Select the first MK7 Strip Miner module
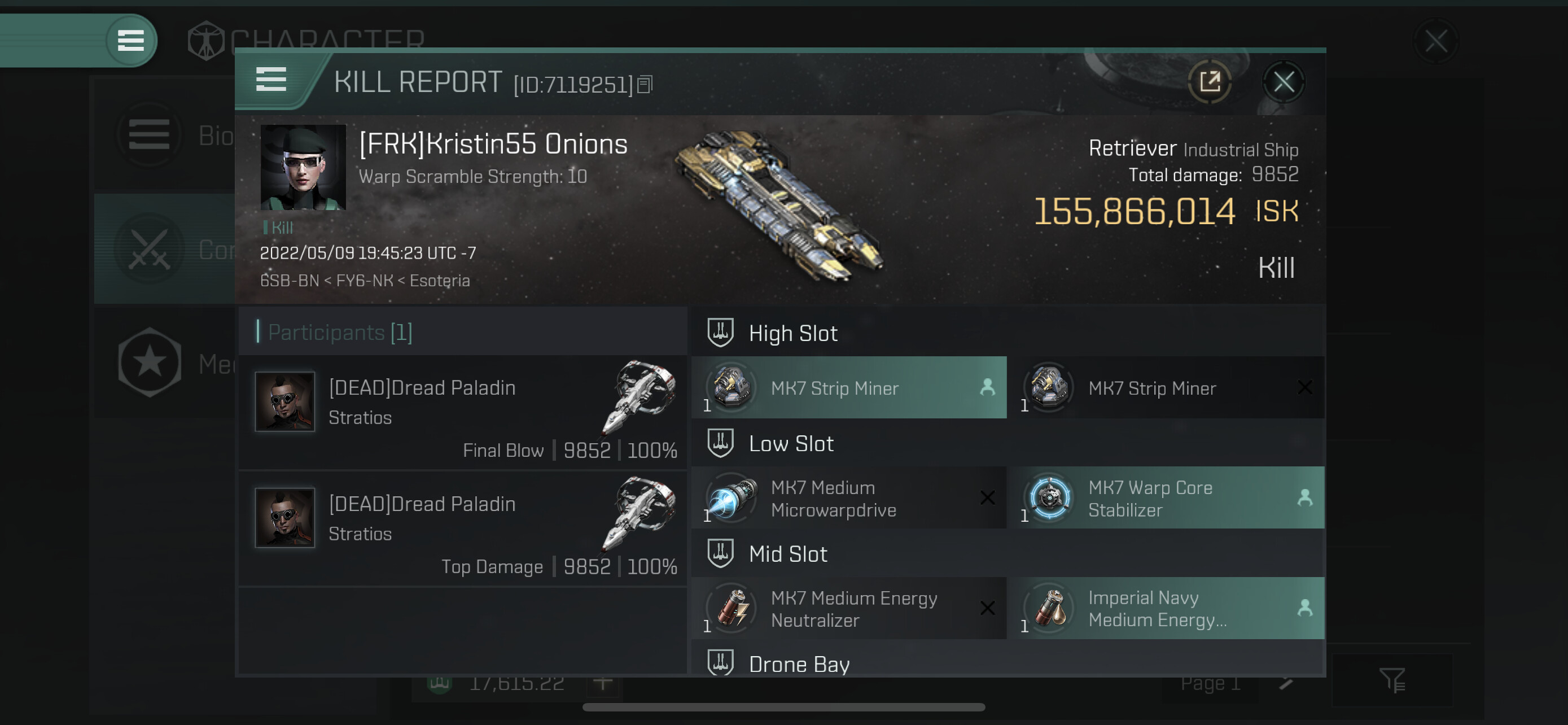Viewport: 1568px width, 725px height. (848, 388)
